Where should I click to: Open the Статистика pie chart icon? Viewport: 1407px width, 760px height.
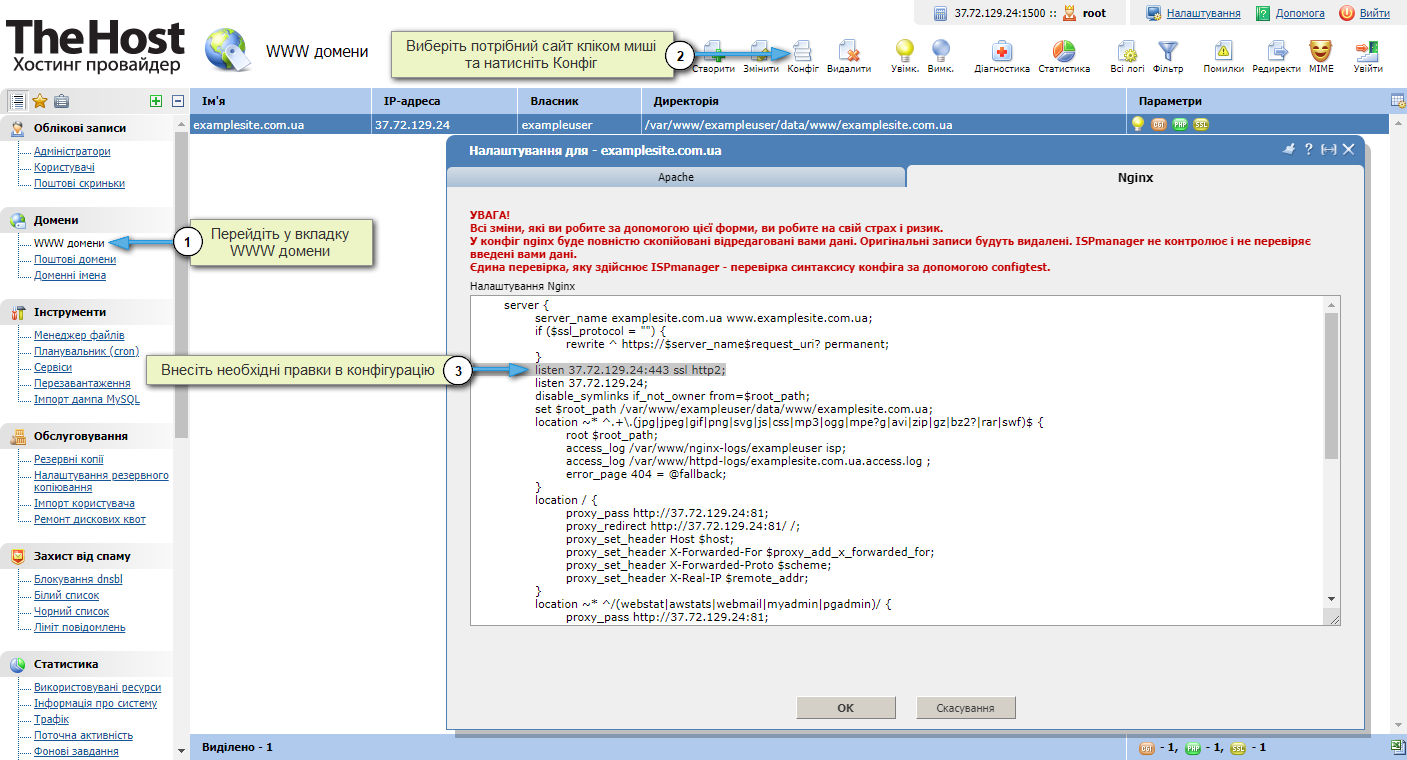pos(1064,49)
